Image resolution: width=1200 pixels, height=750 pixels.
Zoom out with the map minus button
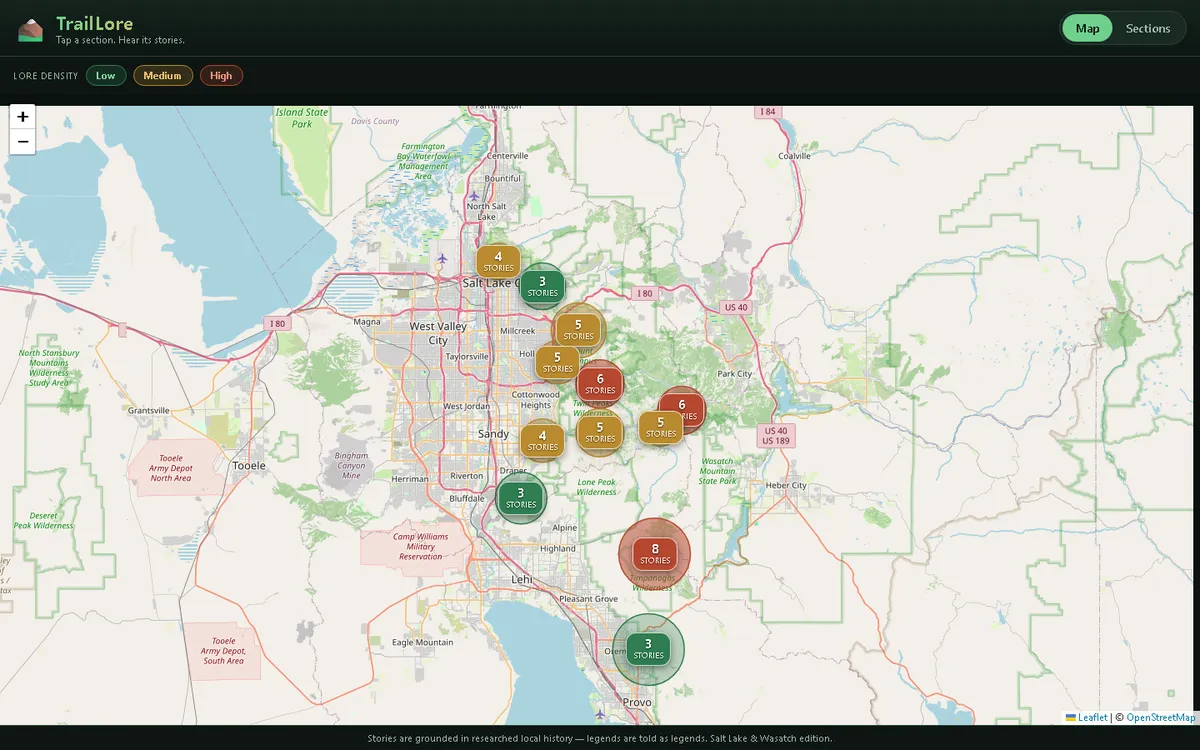point(23,143)
